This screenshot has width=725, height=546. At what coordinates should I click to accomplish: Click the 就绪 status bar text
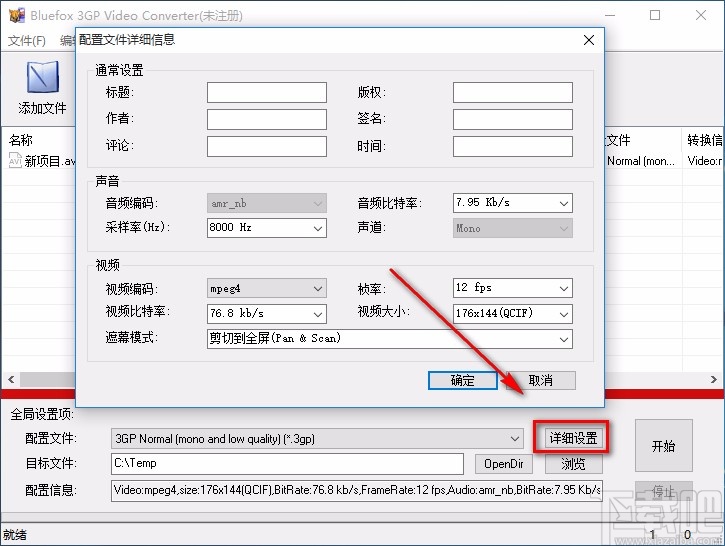(x=15, y=535)
